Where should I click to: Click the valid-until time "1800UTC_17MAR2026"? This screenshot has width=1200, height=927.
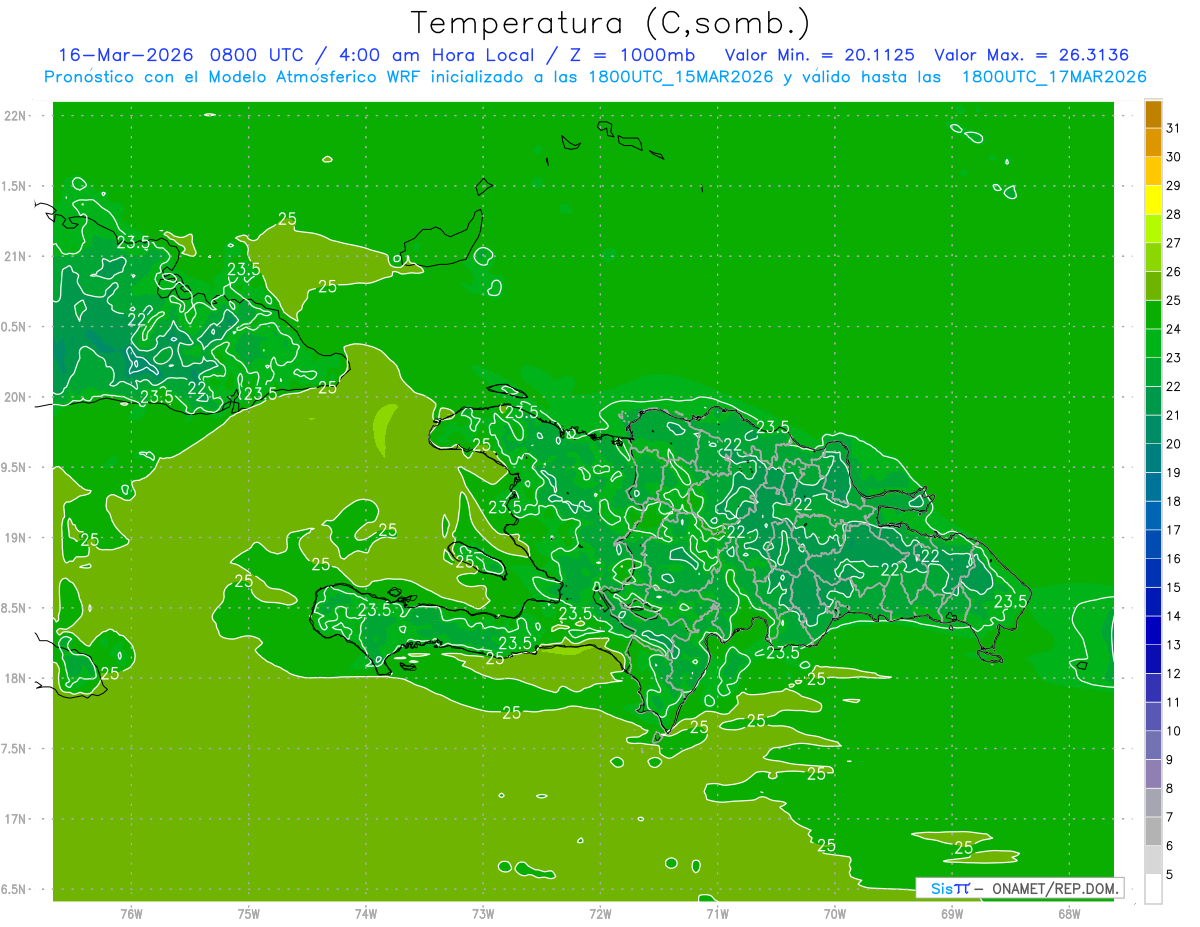(x=1054, y=77)
